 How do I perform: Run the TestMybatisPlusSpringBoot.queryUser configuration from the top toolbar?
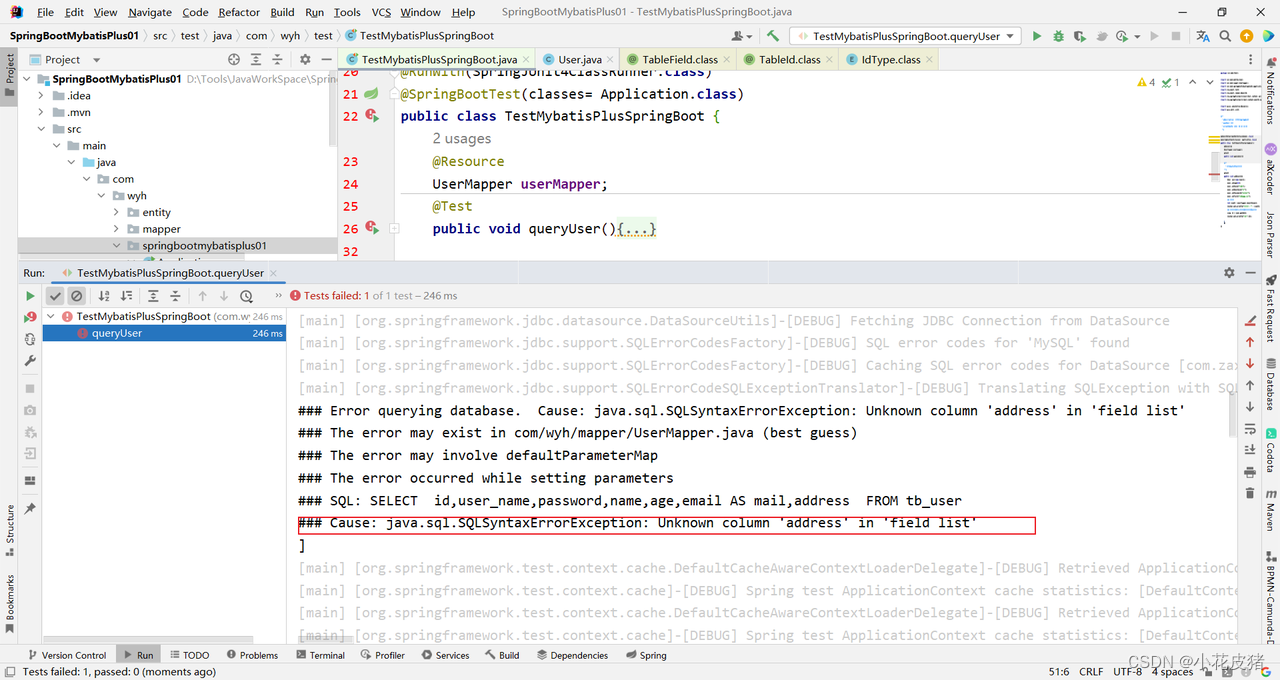tap(1037, 36)
